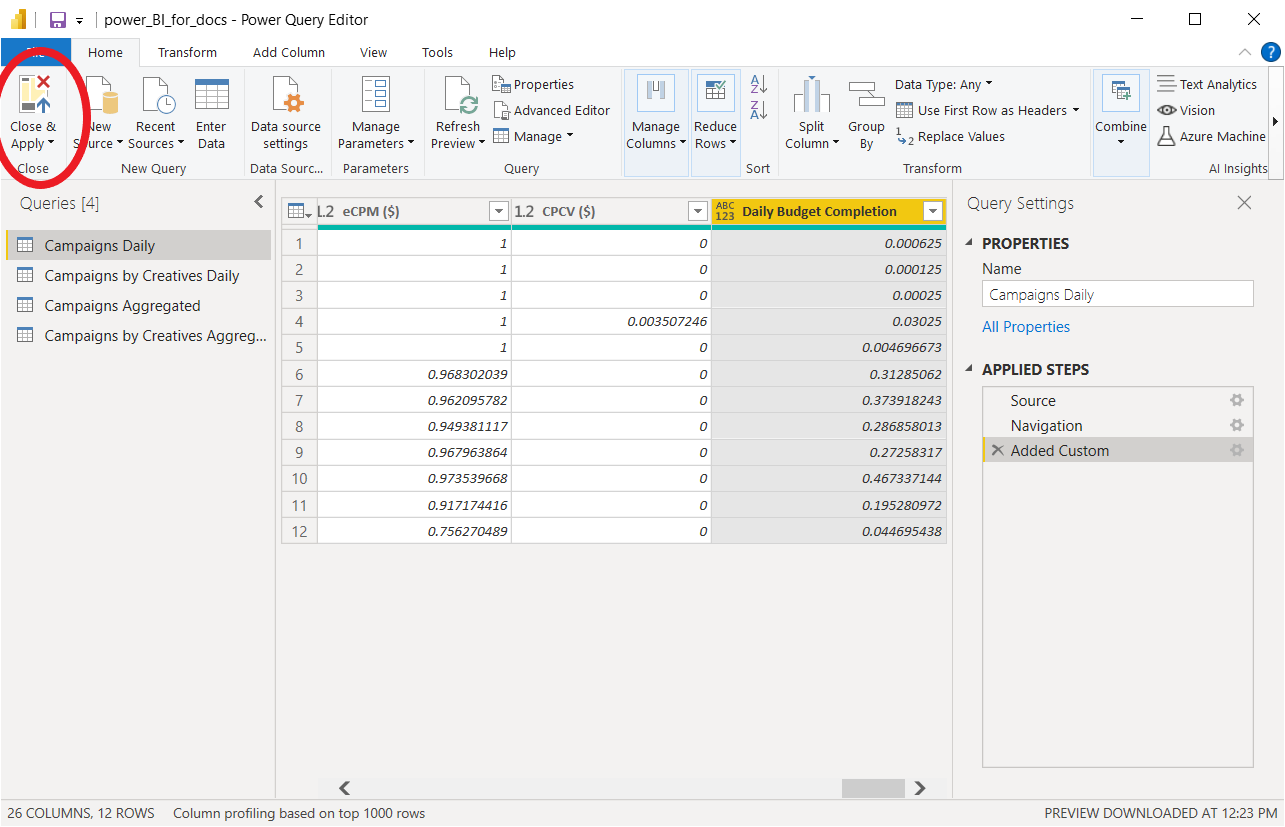
Task: Open the Add Column tab
Action: tap(288, 52)
